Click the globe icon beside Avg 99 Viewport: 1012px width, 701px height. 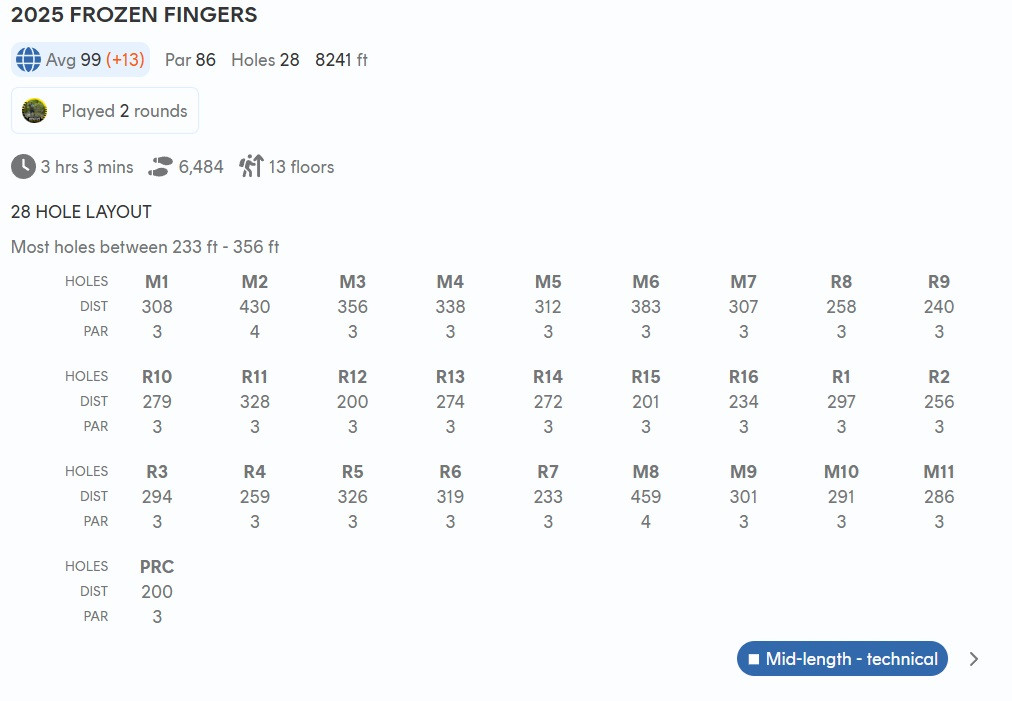pyautogui.click(x=28, y=60)
